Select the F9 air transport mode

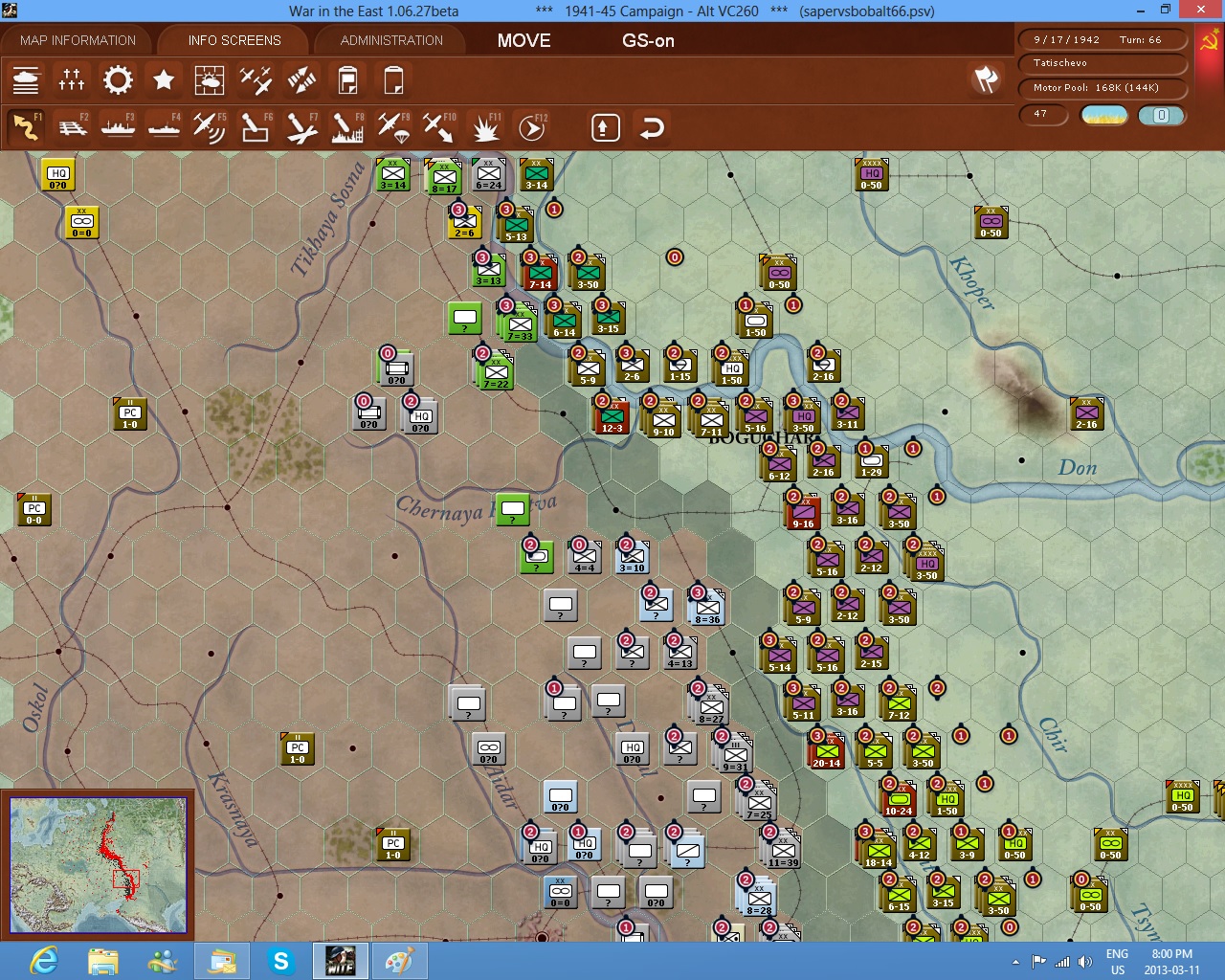pos(393,127)
